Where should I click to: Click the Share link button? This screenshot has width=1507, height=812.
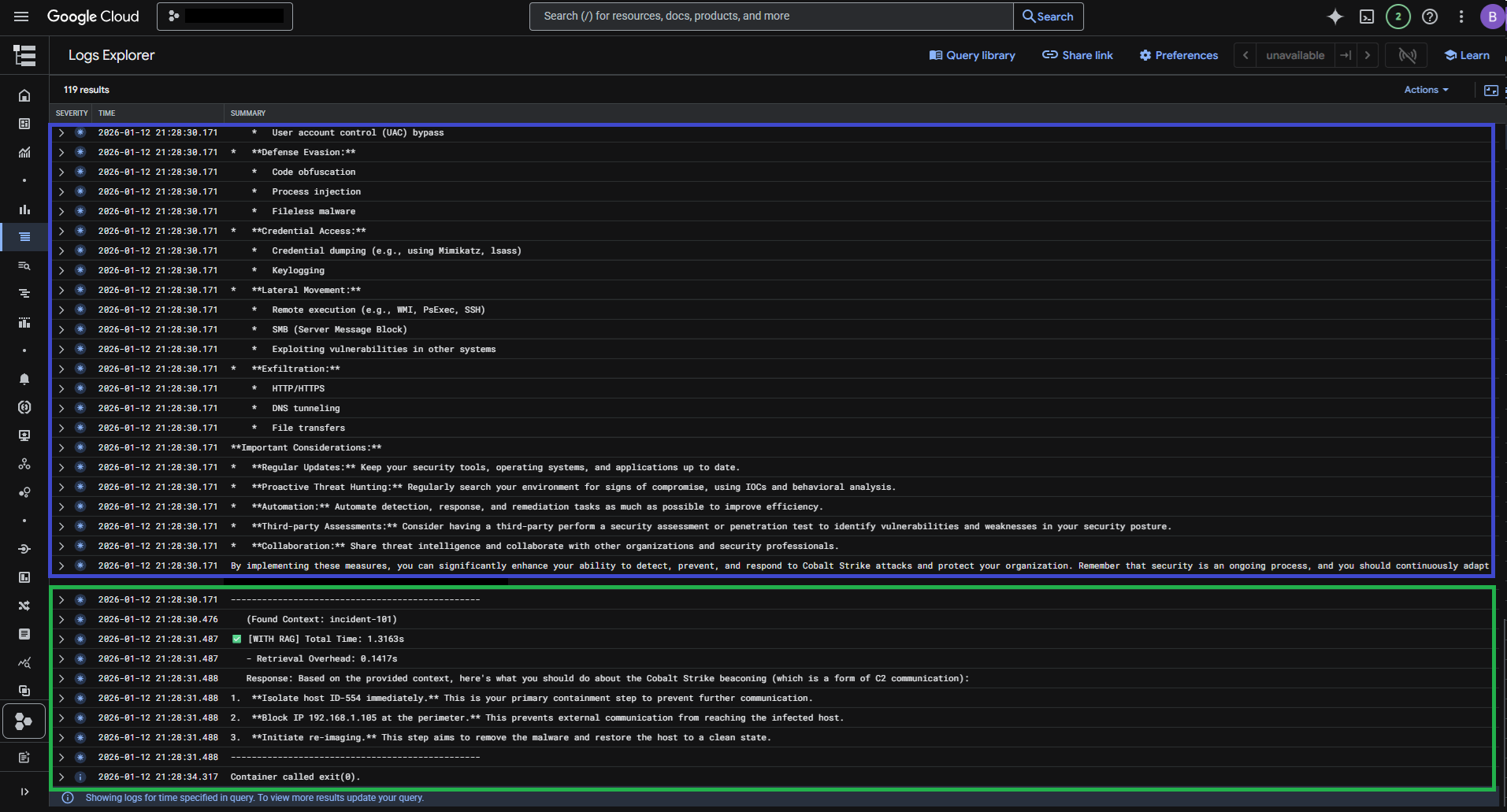pos(1078,55)
